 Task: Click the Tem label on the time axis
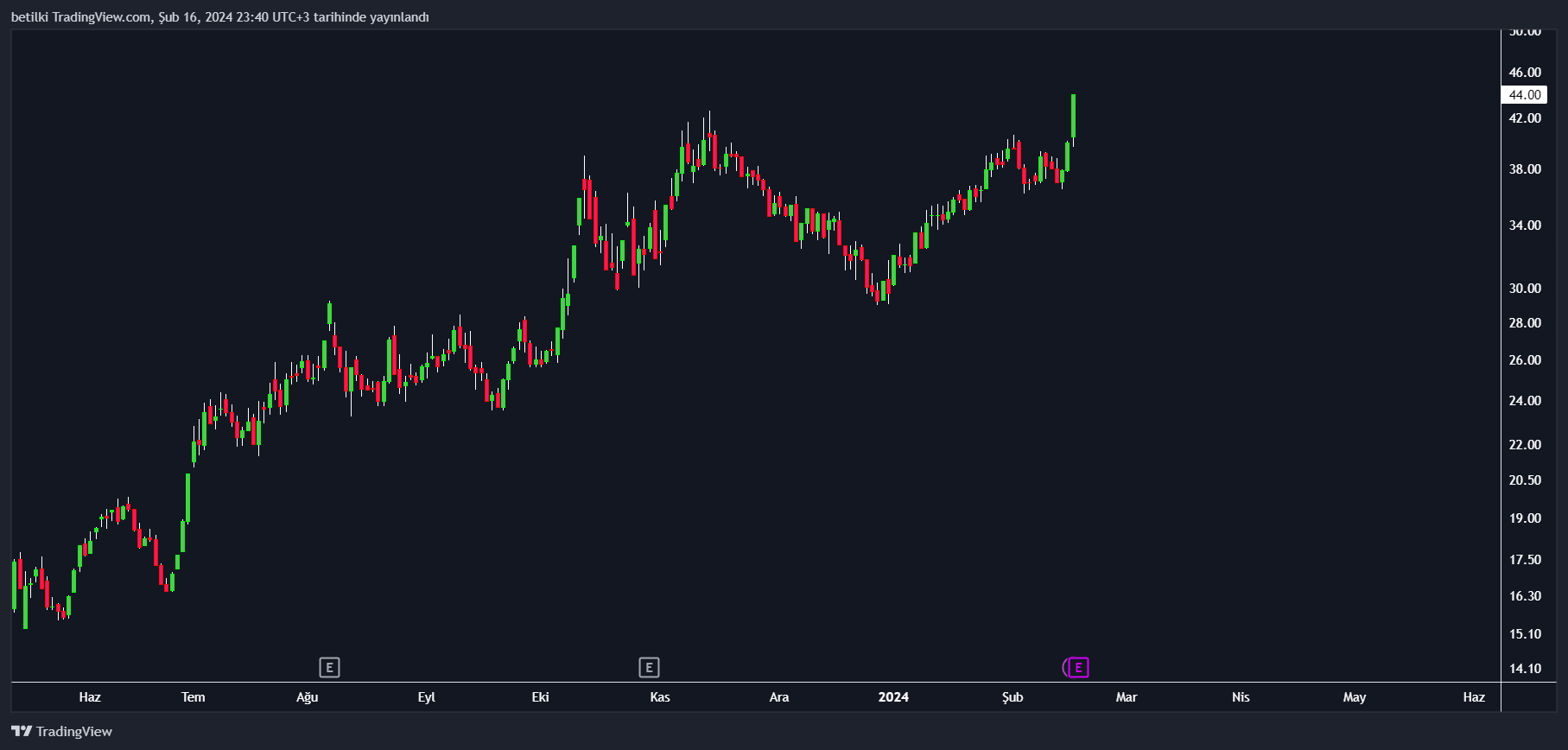coord(194,697)
